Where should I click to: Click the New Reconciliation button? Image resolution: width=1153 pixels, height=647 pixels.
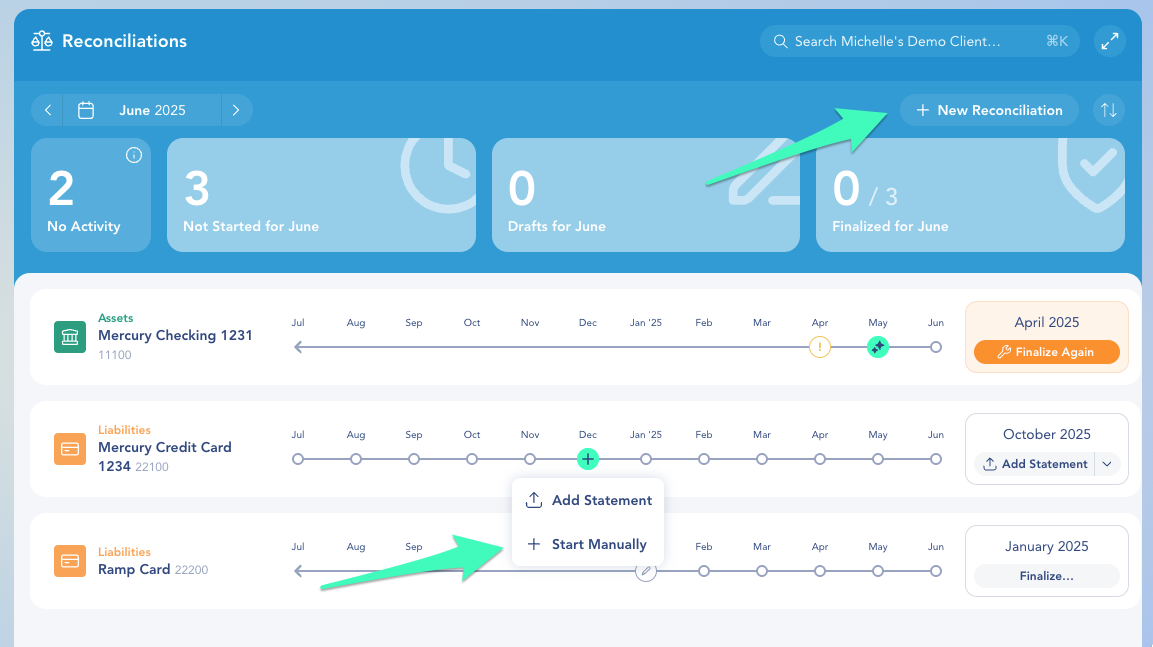click(988, 110)
